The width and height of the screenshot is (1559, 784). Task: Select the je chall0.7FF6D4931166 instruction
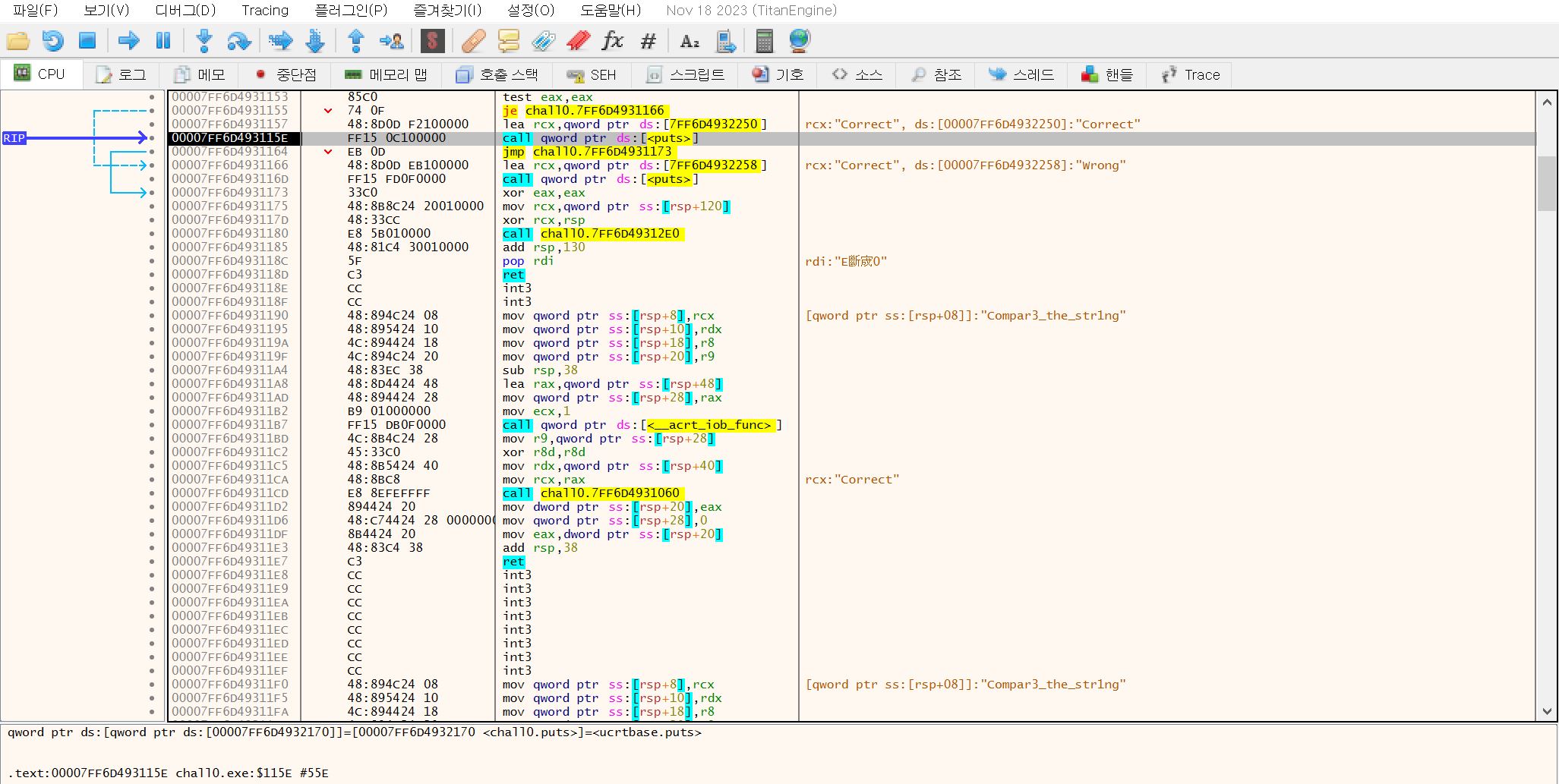tap(583, 111)
